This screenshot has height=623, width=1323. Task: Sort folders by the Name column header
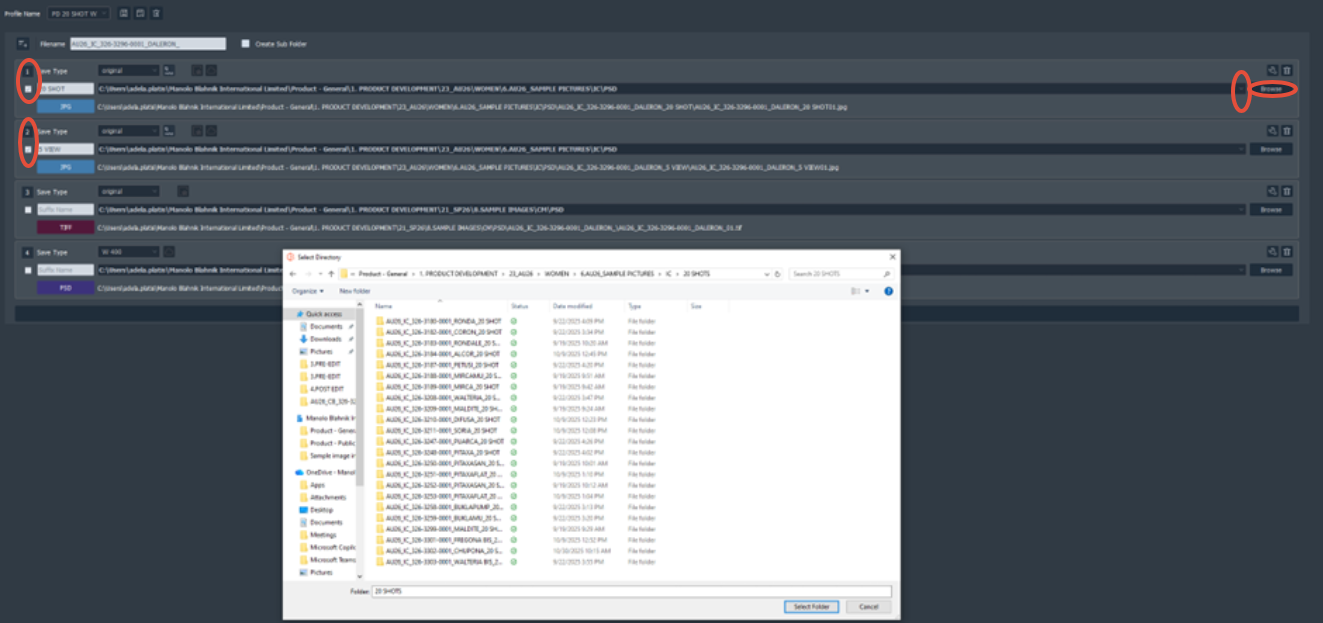(384, 306)
